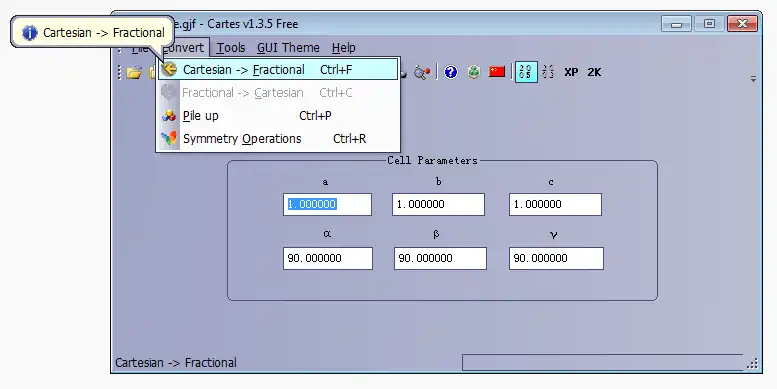This screenshot has height=389, width=777.
Task: Click the Chinese flag language icon
Action: tap(497, 72)
